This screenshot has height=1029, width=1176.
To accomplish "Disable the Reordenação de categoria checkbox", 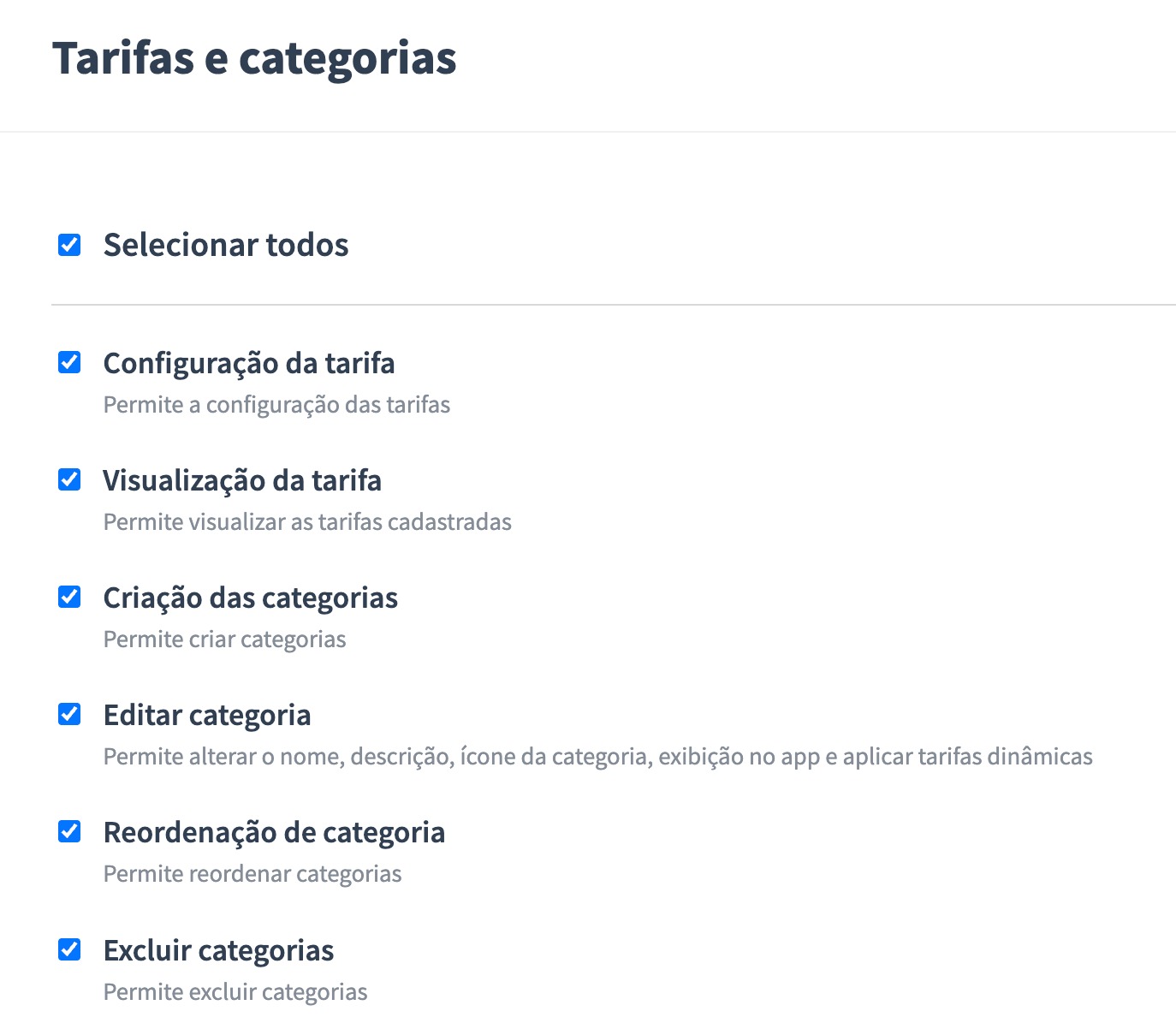I will click(x=69, y=832).
